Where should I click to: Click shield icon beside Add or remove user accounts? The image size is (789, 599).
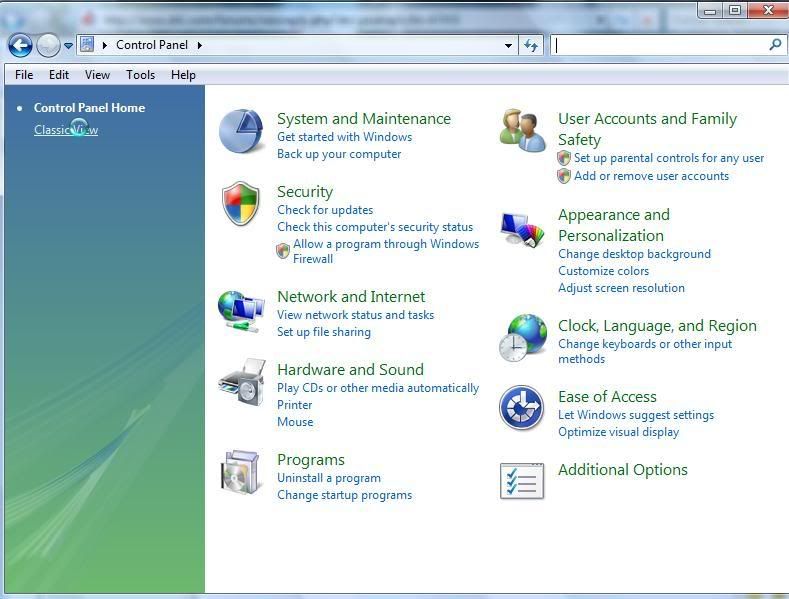(x=564, y=176)
